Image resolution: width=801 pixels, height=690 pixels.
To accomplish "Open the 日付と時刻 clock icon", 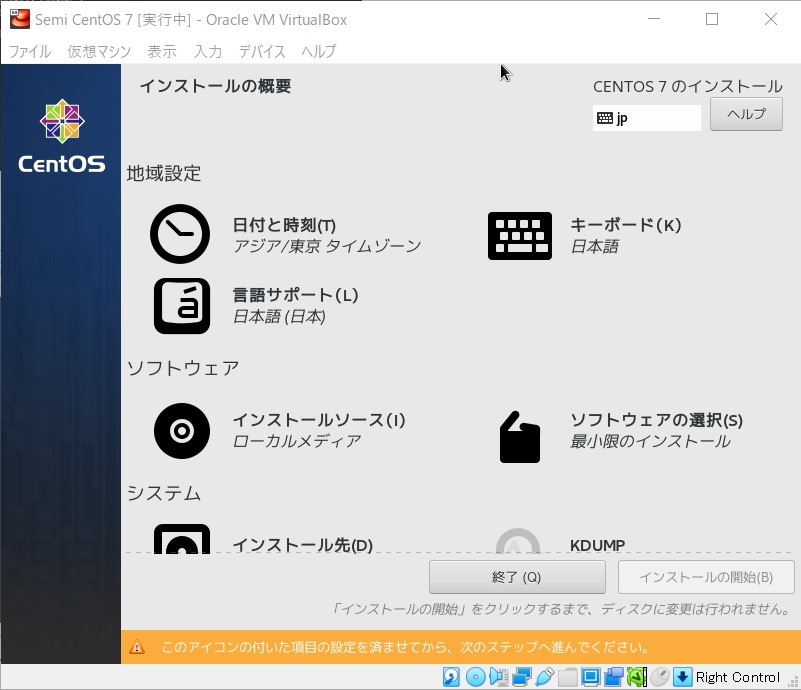I will coord(180,234).
